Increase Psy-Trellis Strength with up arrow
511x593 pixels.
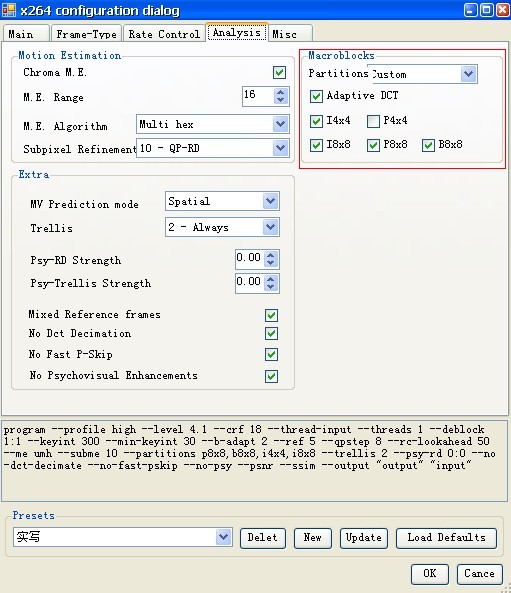(x=271, y=279)
